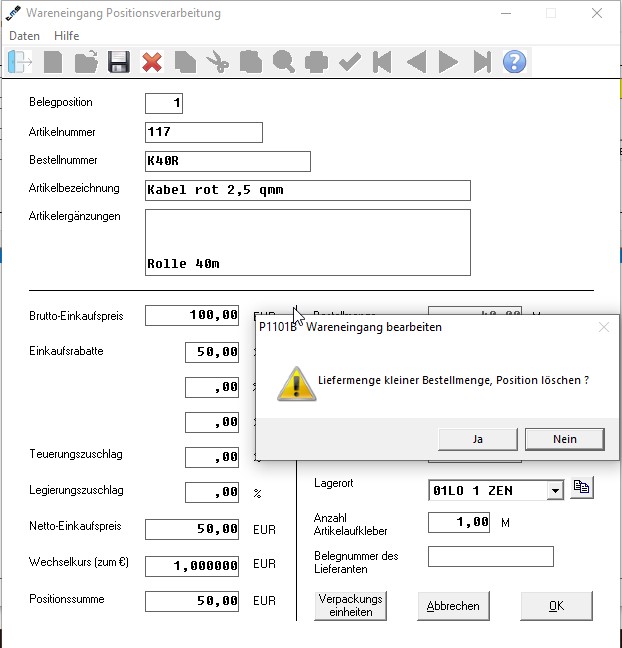Click the Belegnummer des Lieferanten field
622x648 pixels.
click(491, 556)
